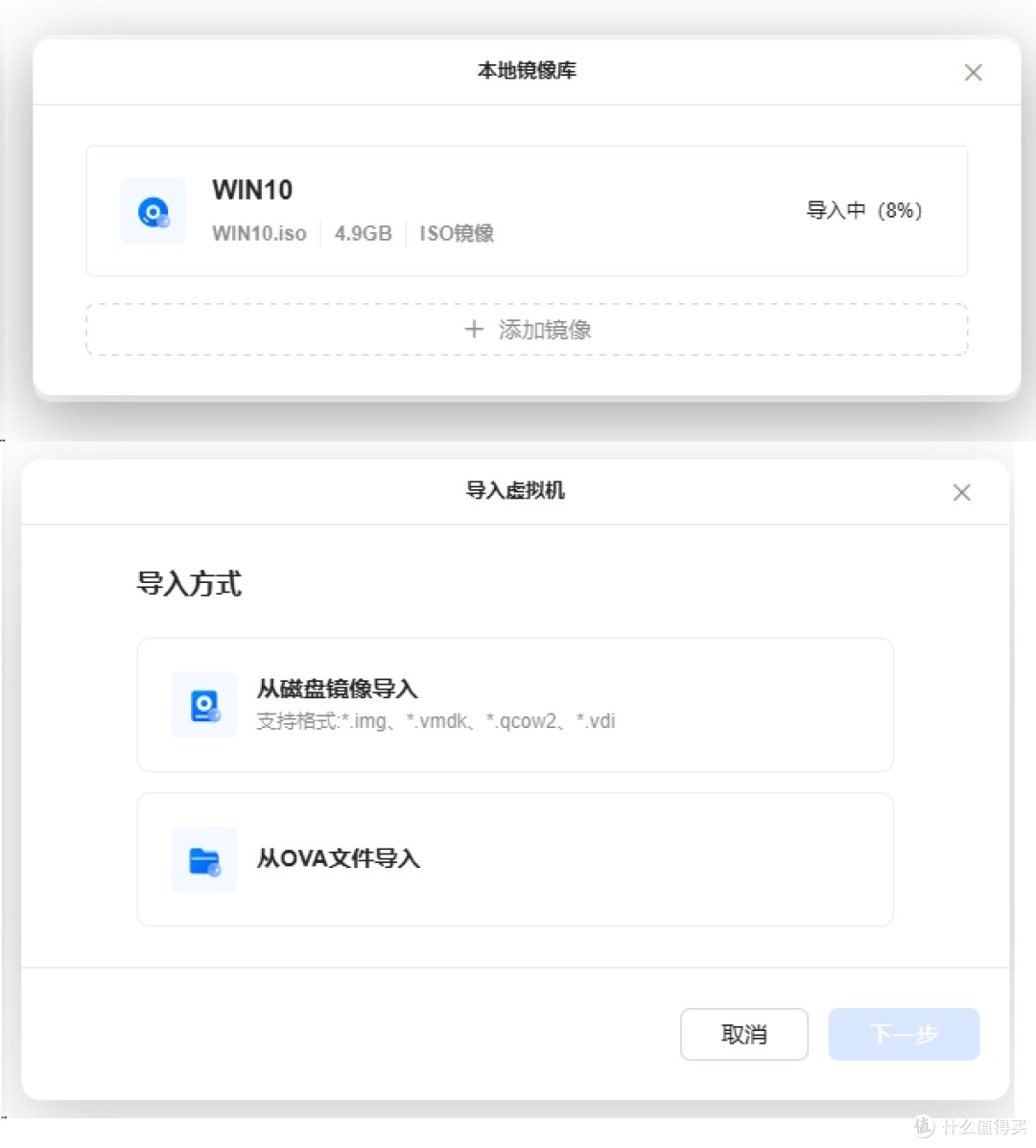Proceed with the 下一步 button
Image resolution: width=1036 pixels, height=1148 pixels.
905,1035
